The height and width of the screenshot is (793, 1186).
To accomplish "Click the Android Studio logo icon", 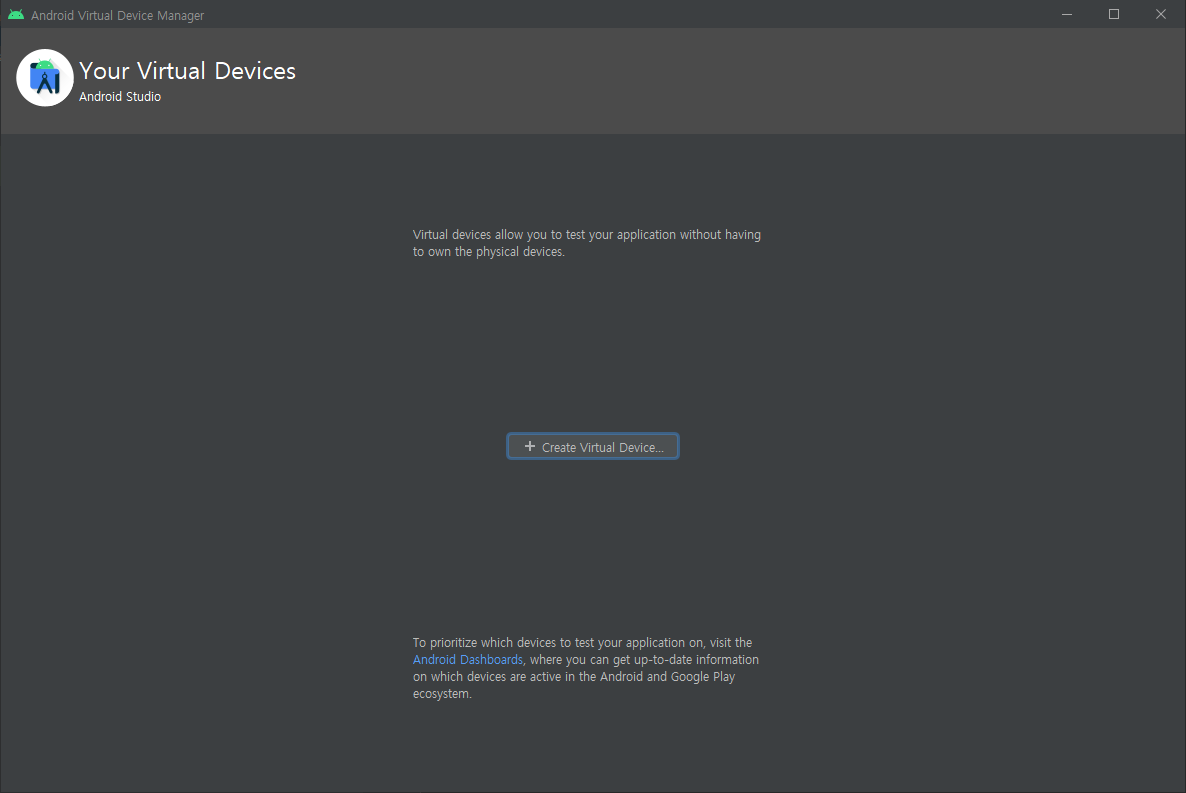I will (x=45, y=78).
